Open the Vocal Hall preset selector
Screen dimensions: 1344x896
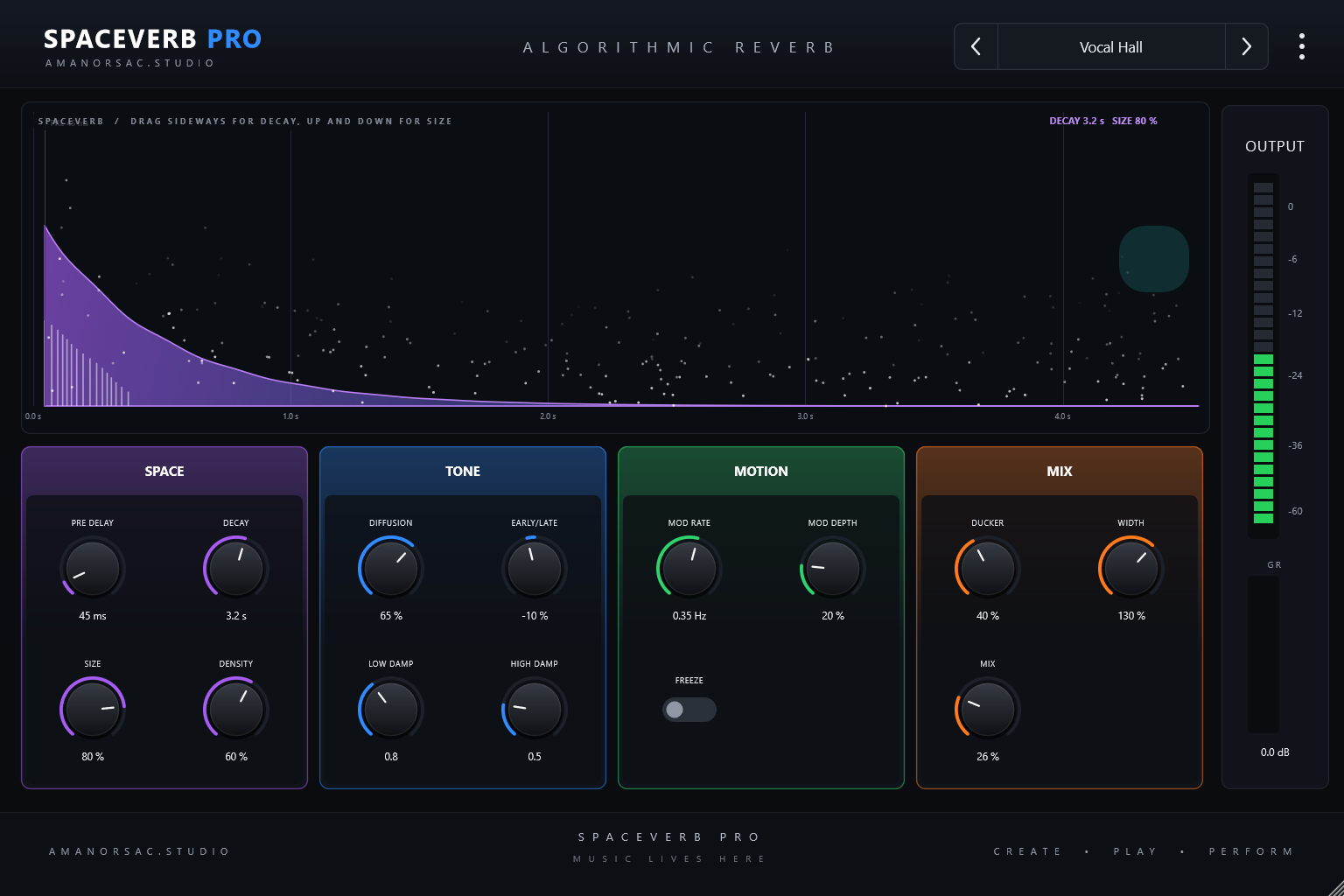point(1111,46)
